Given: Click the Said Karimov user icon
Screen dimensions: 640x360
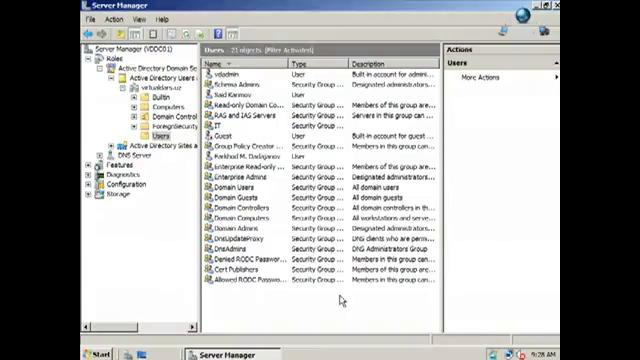Looking at the screenshot, I should (209, 94).
